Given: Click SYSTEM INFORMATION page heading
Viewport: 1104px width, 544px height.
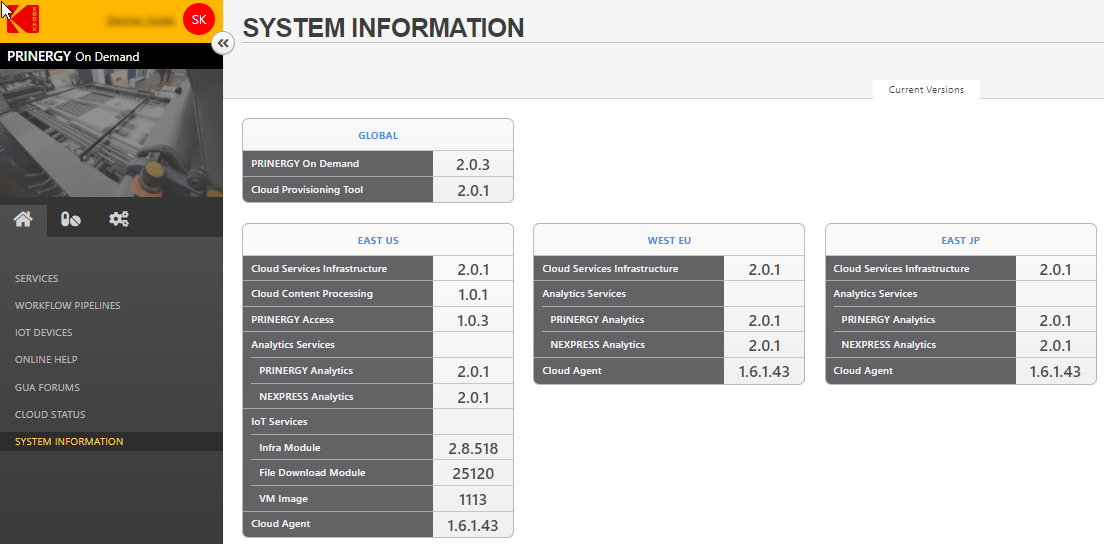Looking at the screenshot, I should tap(383, 27).
